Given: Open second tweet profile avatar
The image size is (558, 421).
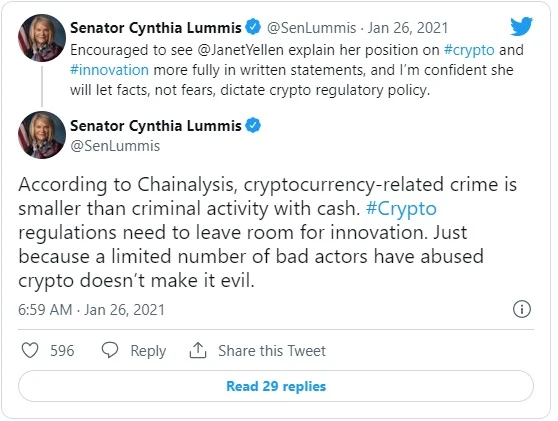Looking at the screenshot, I should [x=42, y=135].
